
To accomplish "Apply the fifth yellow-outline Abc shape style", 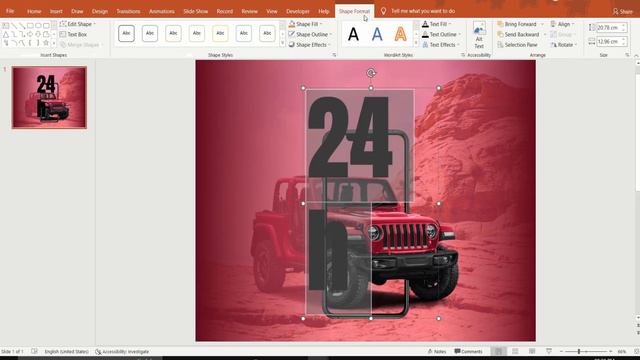I will click(220, 33).
